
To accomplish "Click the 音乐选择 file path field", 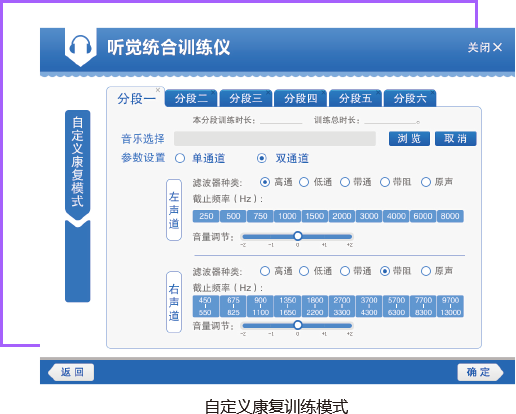I will coord(275,139).
